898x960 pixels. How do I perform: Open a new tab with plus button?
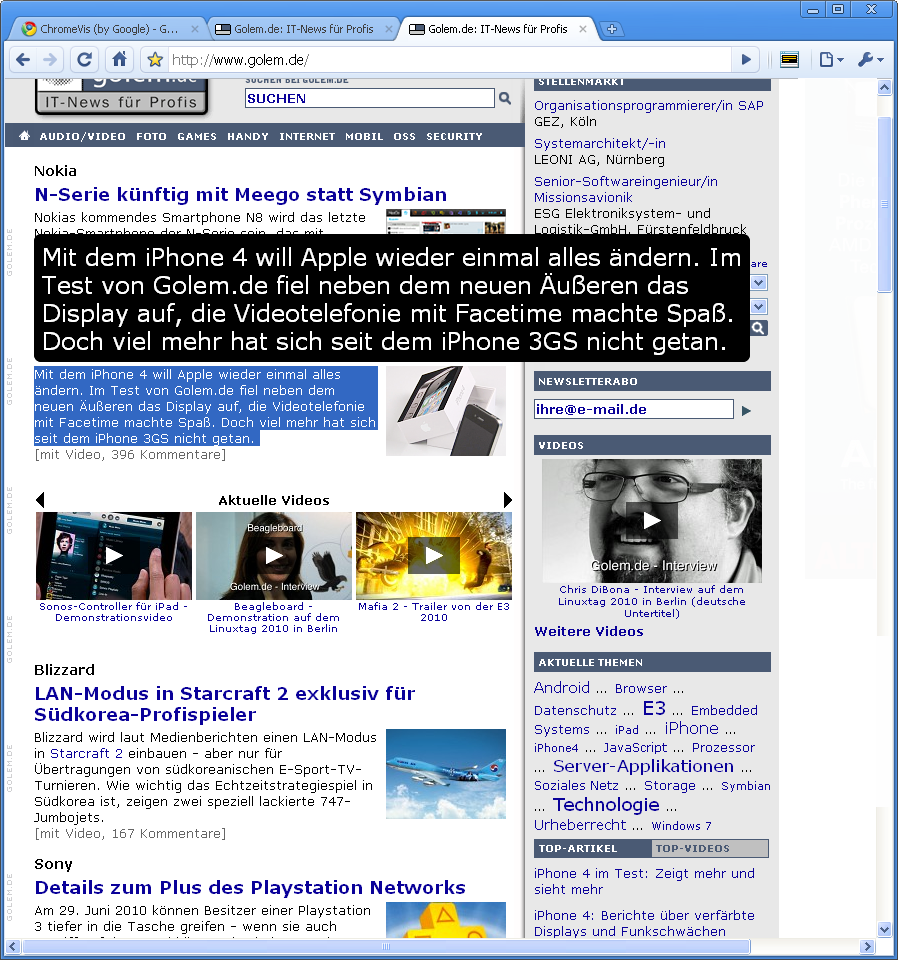point(612,29)
